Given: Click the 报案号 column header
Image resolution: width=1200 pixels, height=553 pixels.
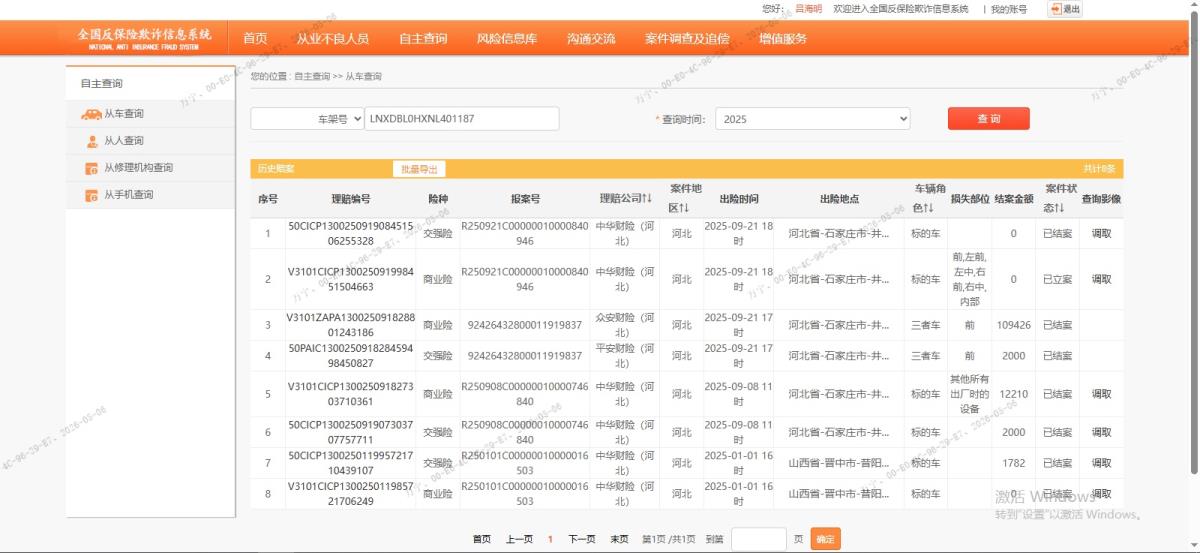Looking at the screenshot, I should pos(525,199).
